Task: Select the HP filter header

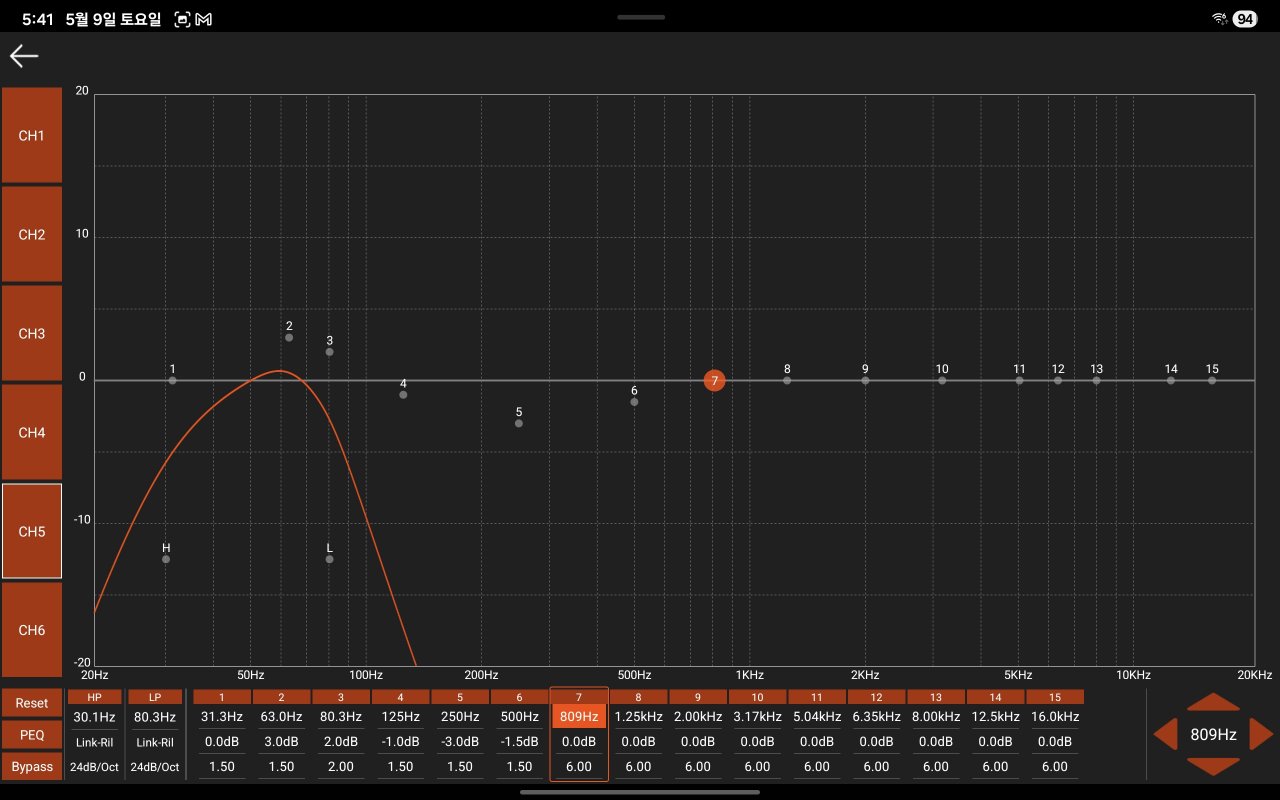Action: 95,697
